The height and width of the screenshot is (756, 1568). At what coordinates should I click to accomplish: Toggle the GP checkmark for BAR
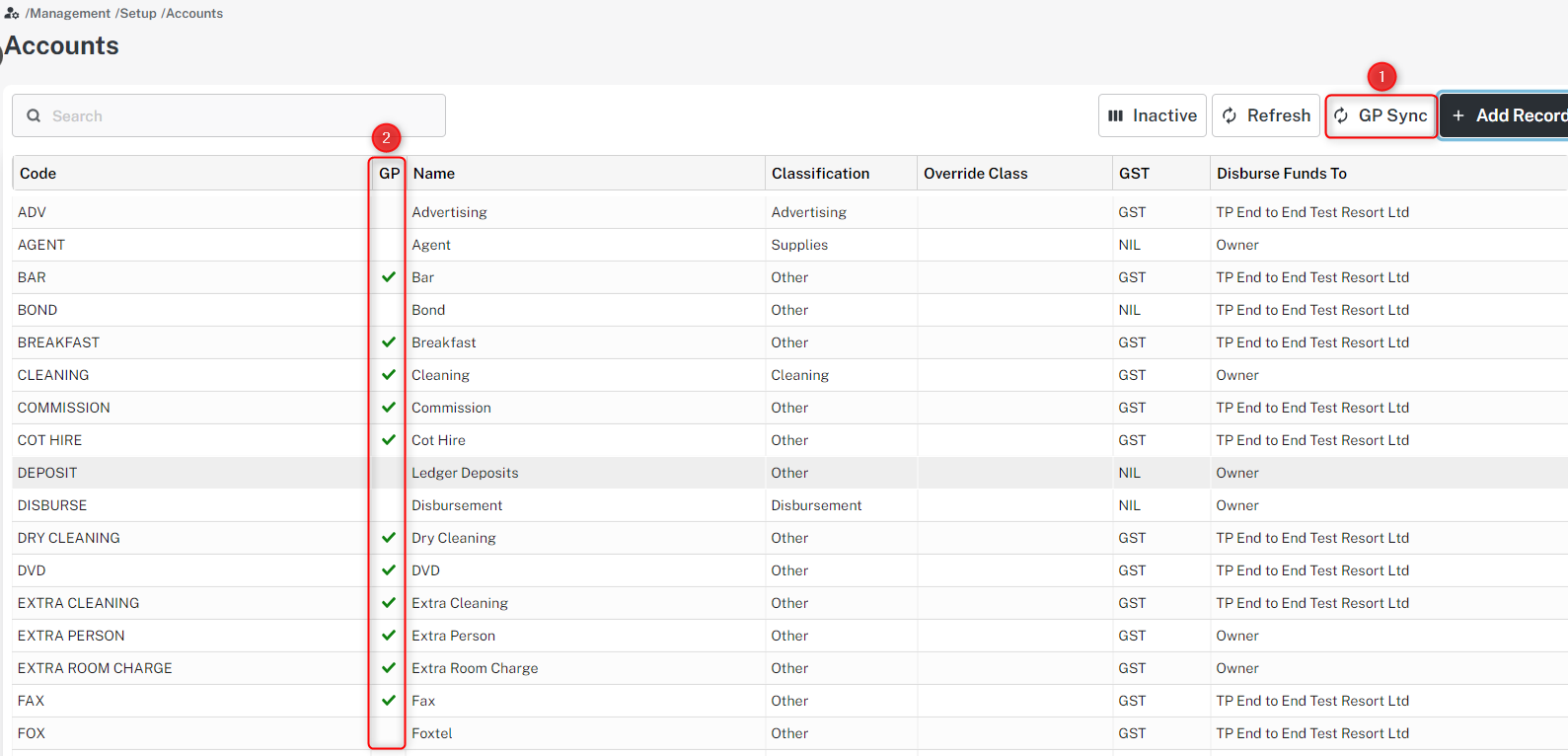pos(389,277)
